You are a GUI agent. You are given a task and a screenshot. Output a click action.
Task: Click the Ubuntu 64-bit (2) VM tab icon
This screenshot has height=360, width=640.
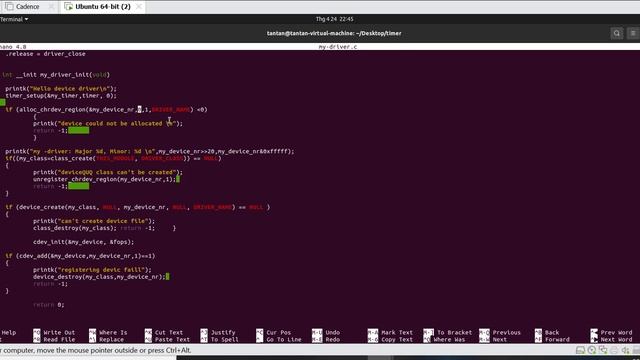(69, 7)
